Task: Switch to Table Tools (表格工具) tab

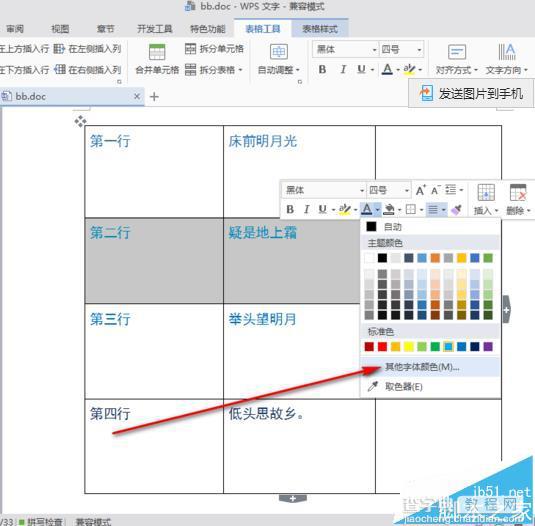Action: [263, 29]
